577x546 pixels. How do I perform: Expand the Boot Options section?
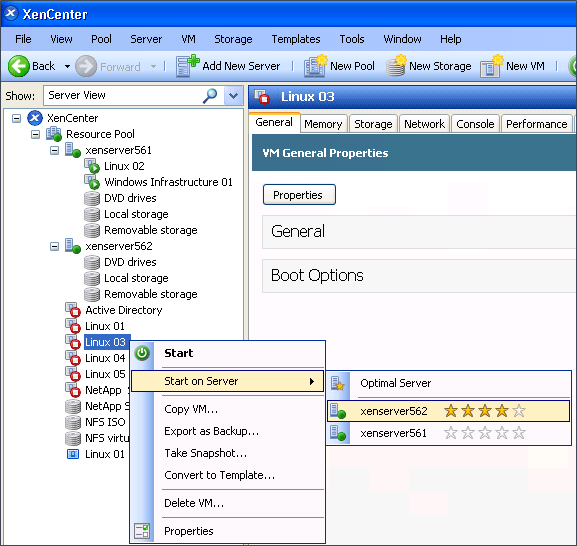[420, 276]
